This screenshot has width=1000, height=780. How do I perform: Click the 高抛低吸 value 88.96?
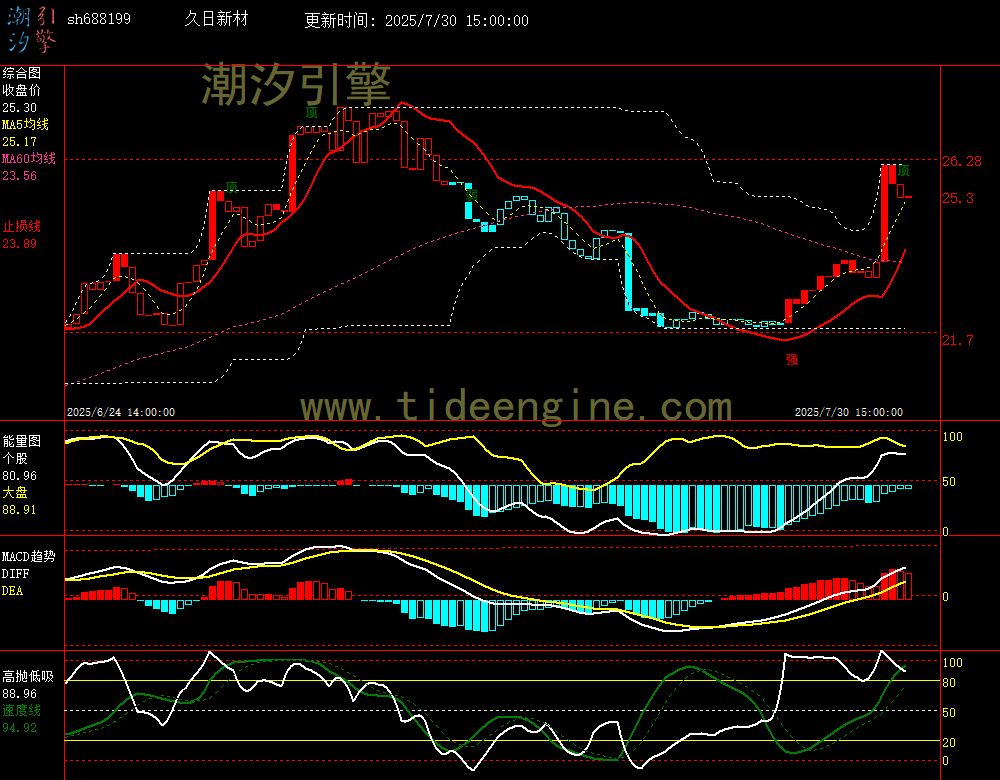(x=19, y=693)
